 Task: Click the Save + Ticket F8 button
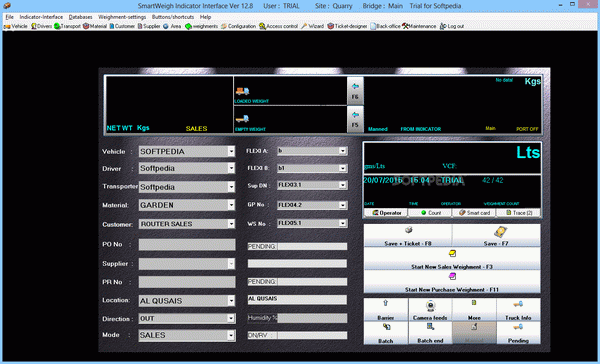point(408,235)
